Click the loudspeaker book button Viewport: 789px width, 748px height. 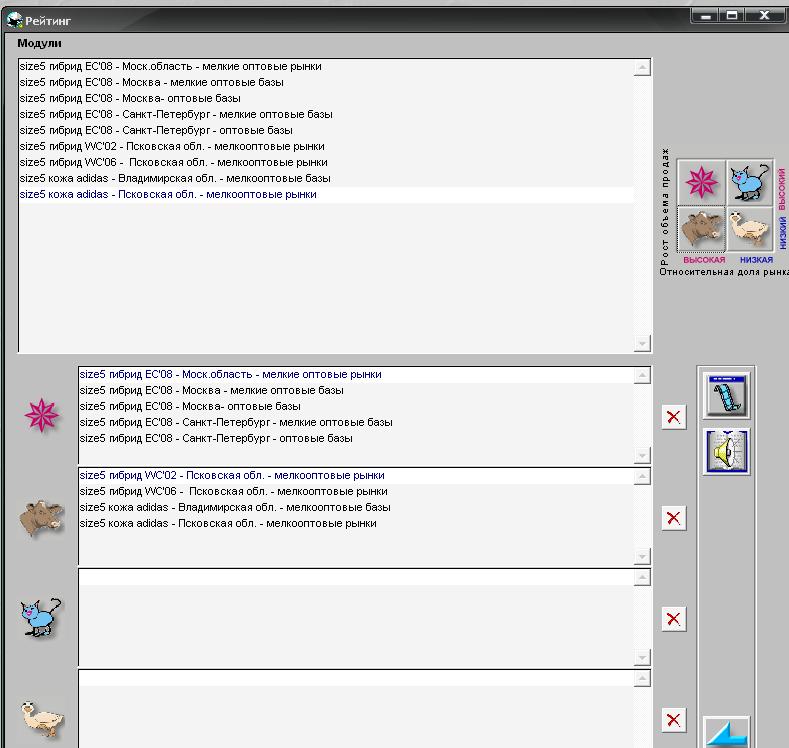pyautogui.click(x=726, y=451)
